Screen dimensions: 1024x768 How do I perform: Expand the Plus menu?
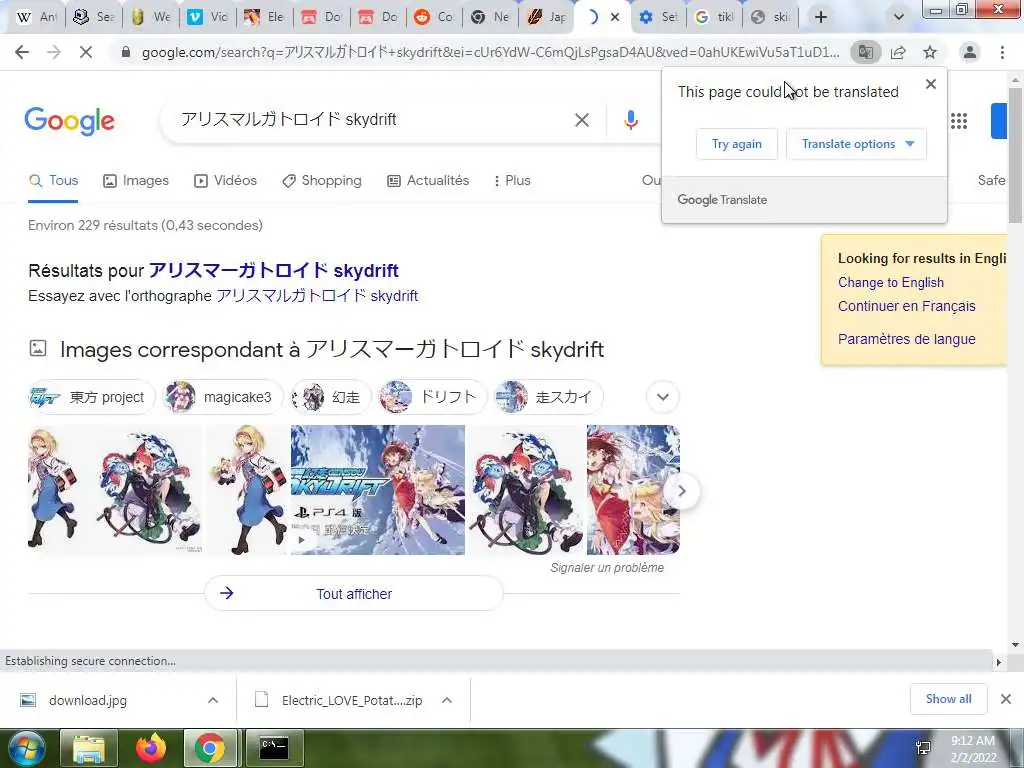coord(512,181)
